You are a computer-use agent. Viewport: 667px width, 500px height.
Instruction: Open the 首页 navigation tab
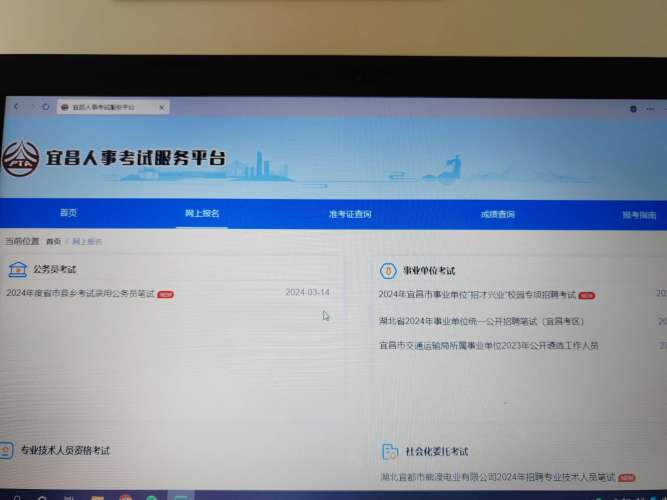(68, 213)
